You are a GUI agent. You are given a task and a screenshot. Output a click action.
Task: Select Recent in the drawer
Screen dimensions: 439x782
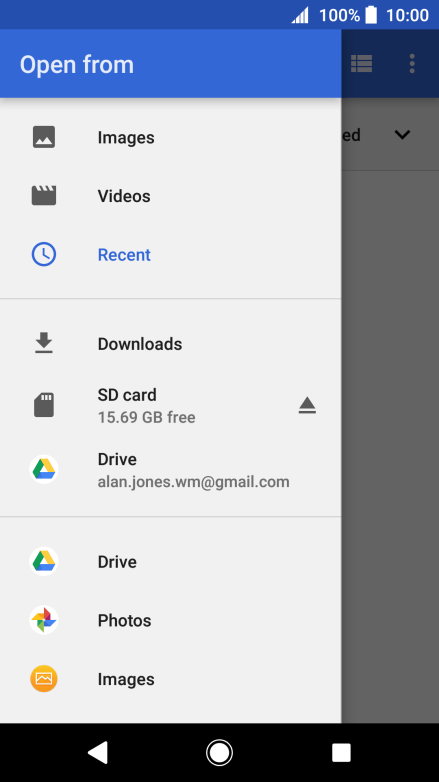tap(171, 254)
